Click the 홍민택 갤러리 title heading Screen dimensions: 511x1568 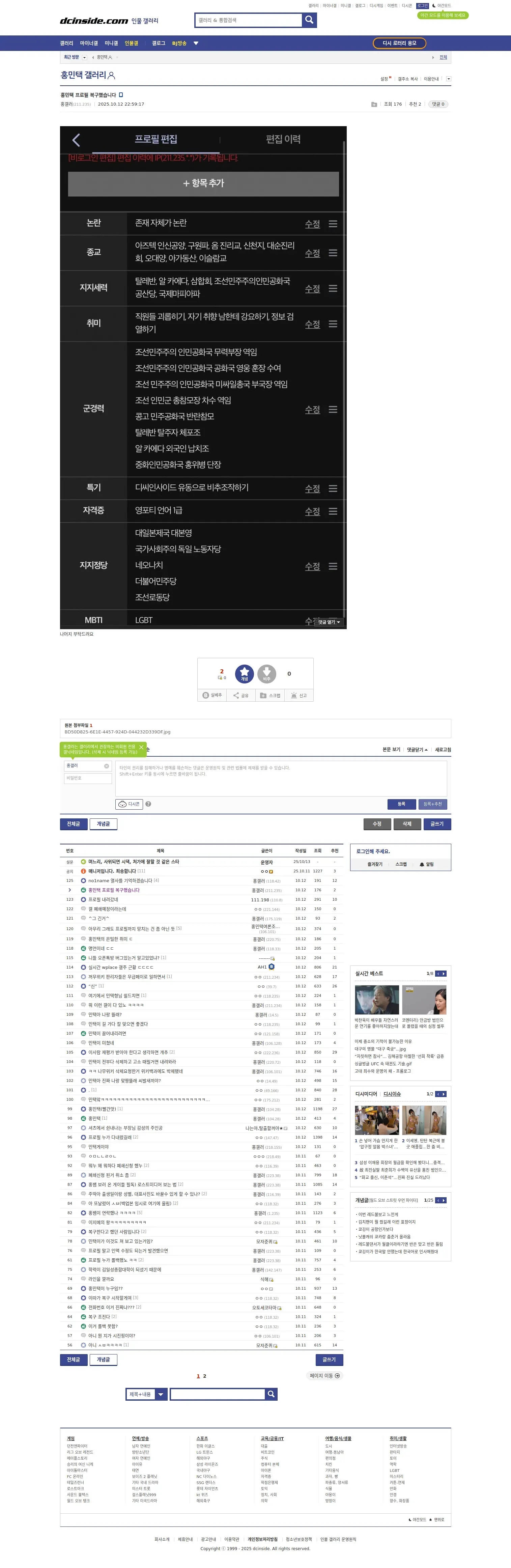[x=83, y=75]
